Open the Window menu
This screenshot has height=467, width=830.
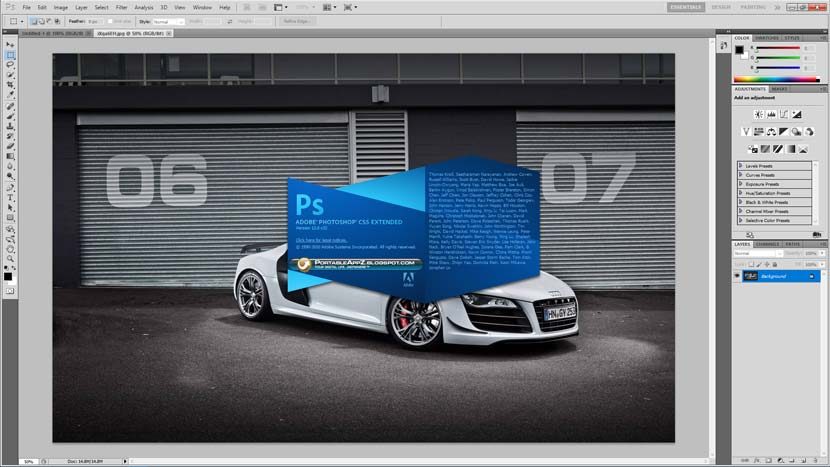[x=202, y=7]
